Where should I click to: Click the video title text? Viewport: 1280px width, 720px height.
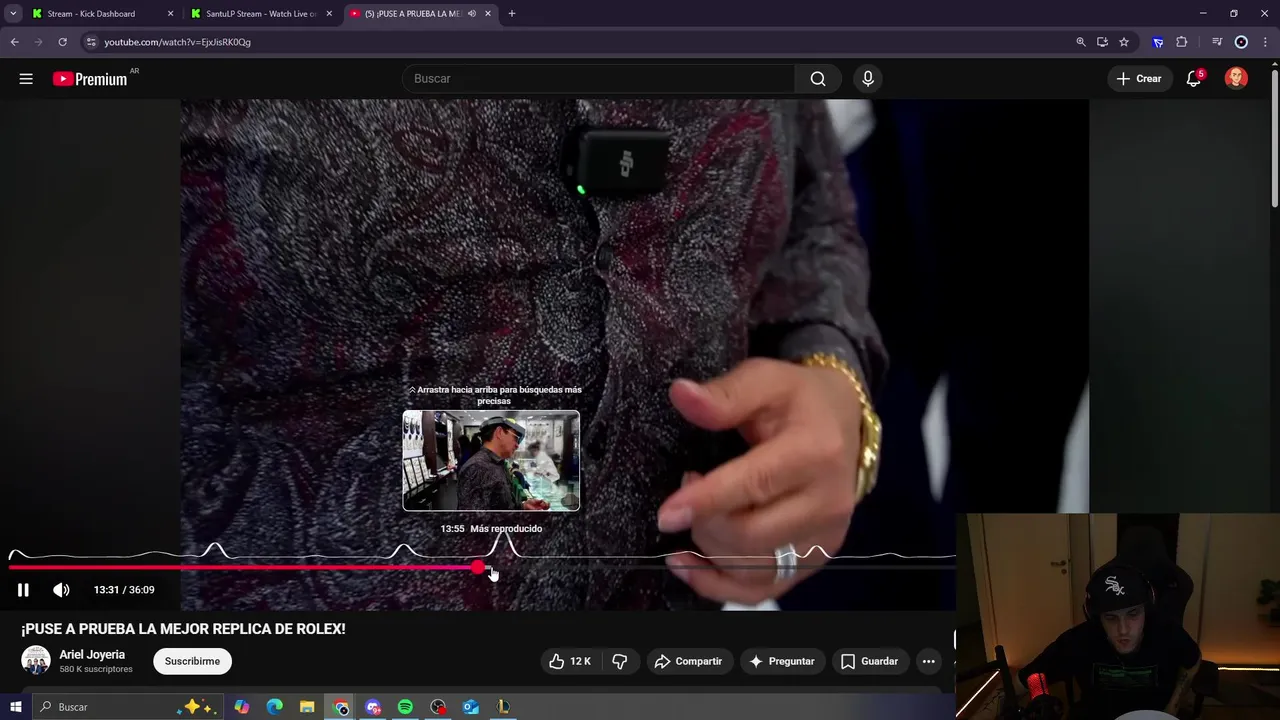[x=183, y=629]
